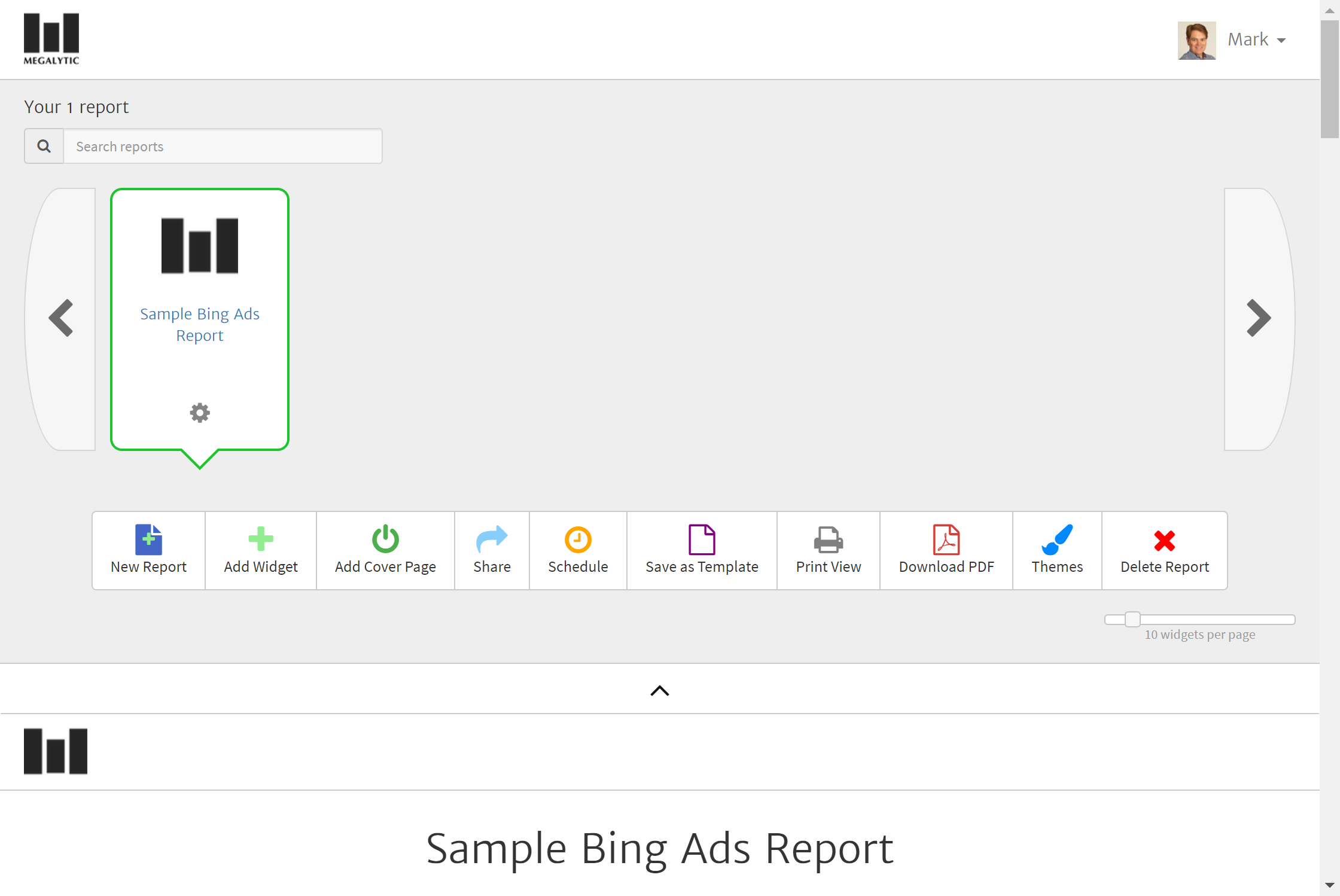Delete the report with the red X
This screenshot has width=1340, height=896.
click(1164, 541)
